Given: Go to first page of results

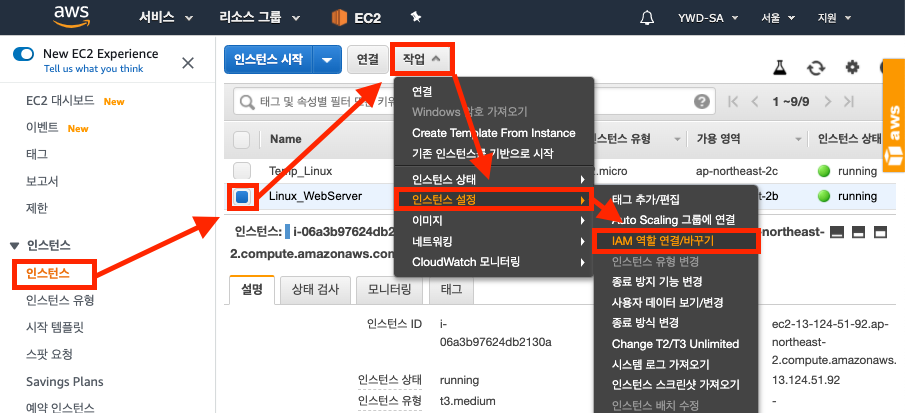Looking at the screenshot, I should pos(734,102).
